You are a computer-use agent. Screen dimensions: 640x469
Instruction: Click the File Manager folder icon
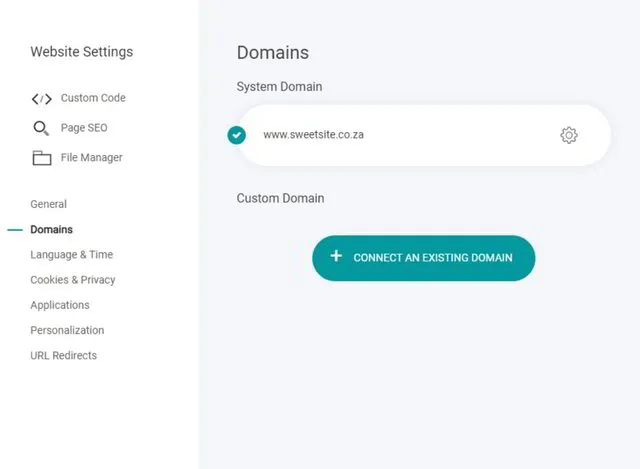42,158
